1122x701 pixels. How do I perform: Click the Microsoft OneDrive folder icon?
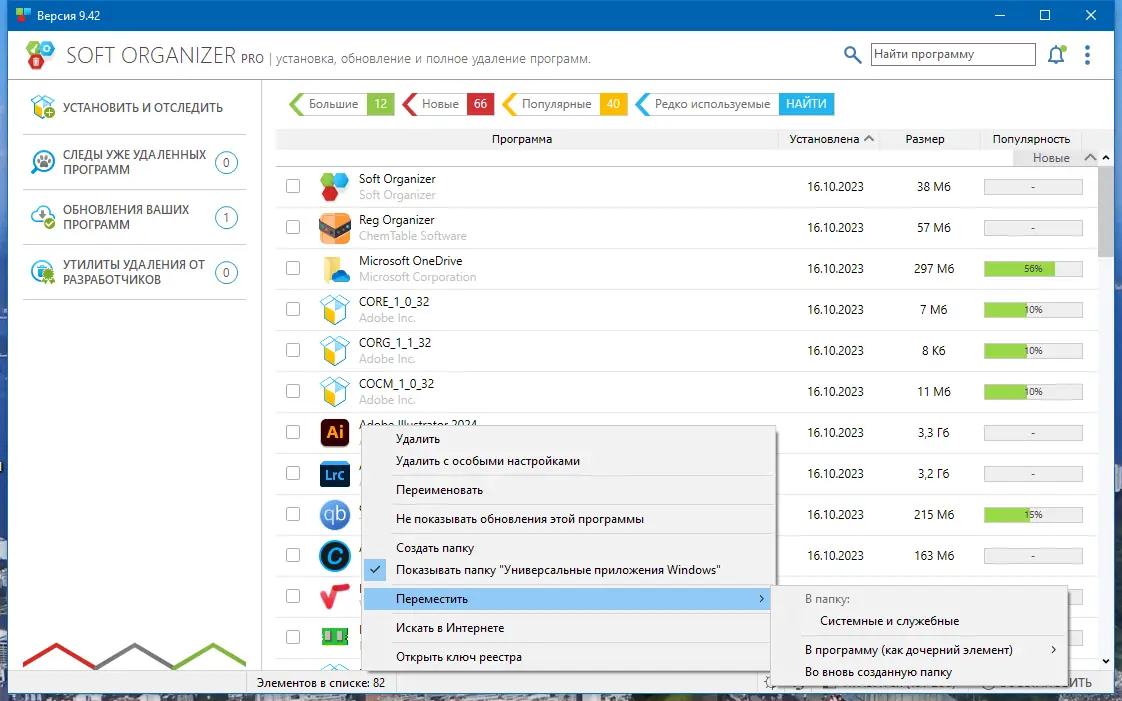334,269
